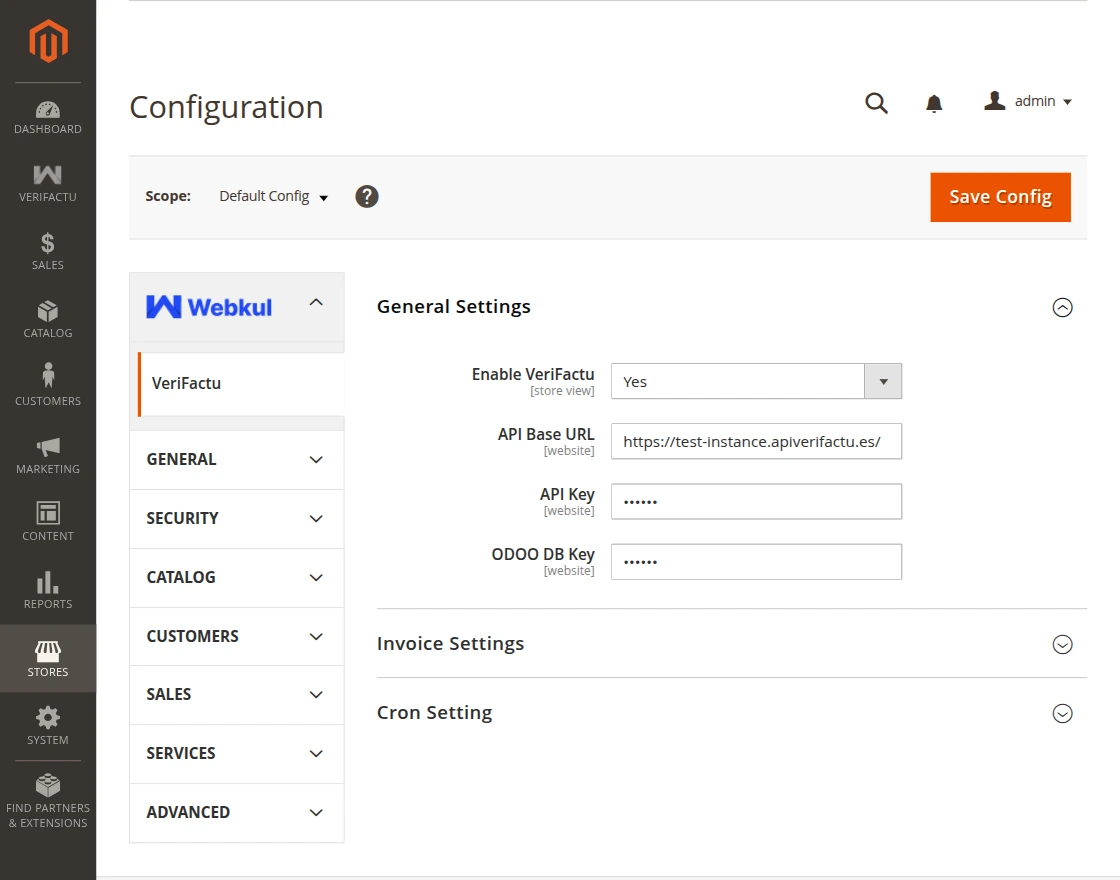The height and width of the screenshot is (880, 1120).
Task: Click inside the API Base URL field
Action: pos(756,441)
